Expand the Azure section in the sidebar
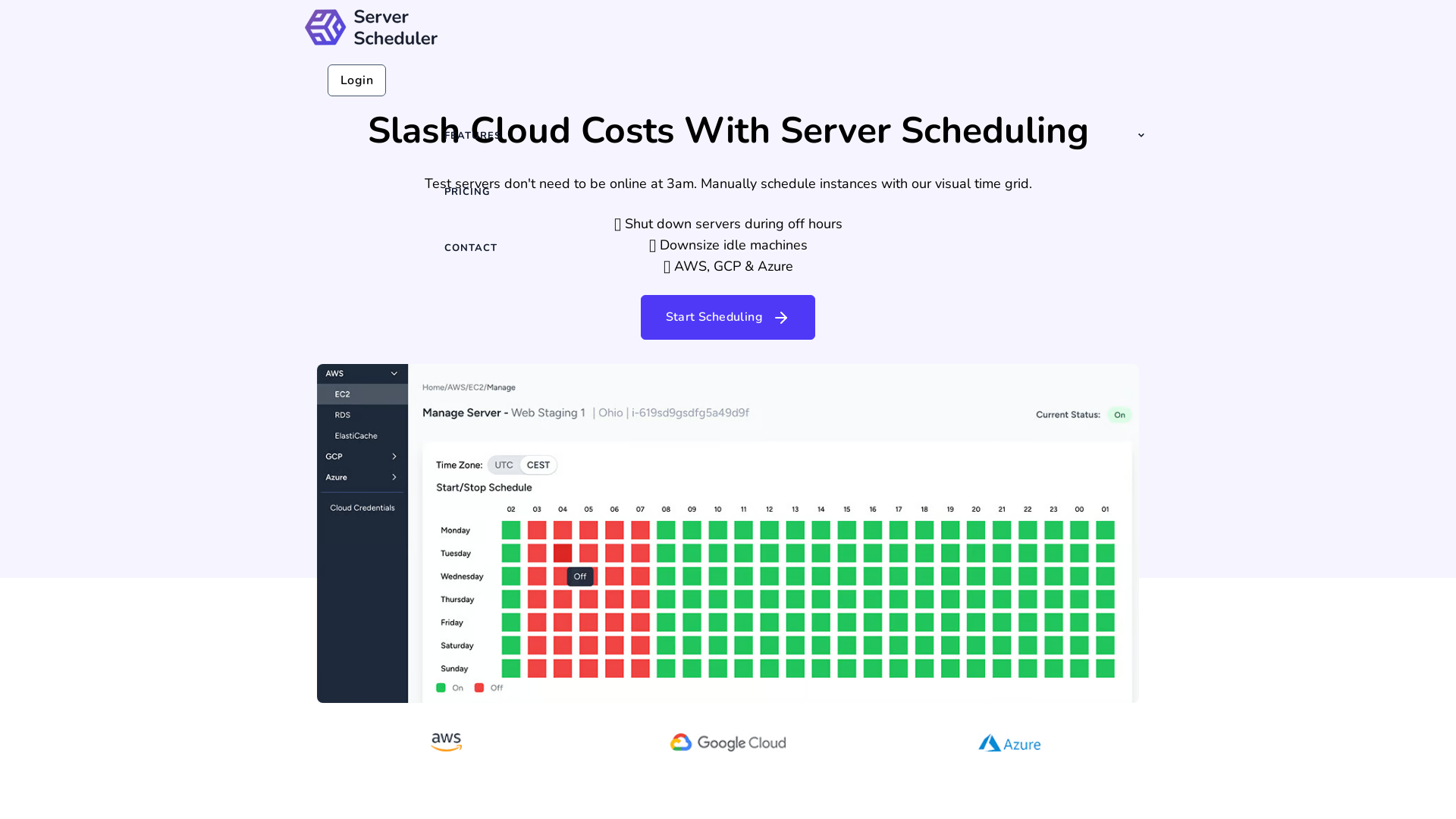1456x819 pixels. [x=394, y=477]
